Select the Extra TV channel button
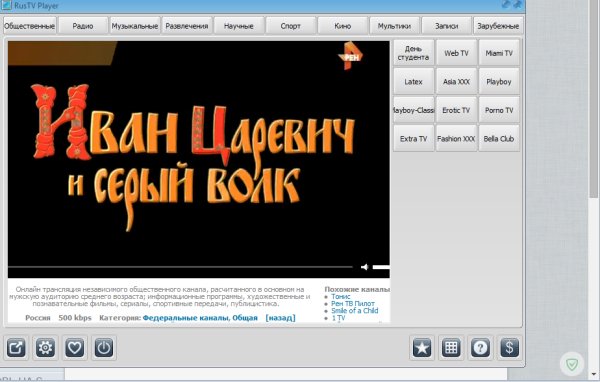This screenshot has height=382, width=600. point(414,139)
